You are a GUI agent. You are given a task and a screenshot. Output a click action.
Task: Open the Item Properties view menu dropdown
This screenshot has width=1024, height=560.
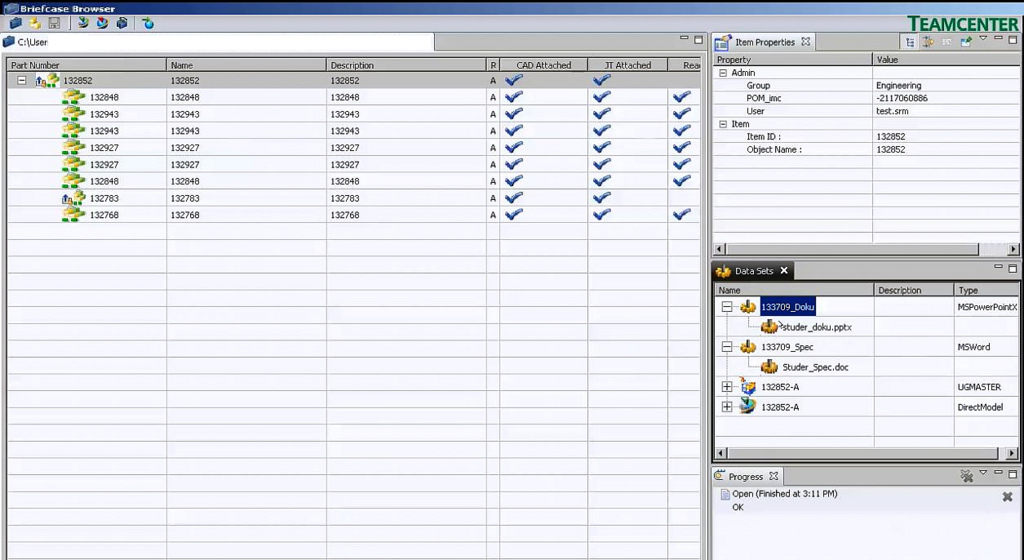click(x=984, y=39)
